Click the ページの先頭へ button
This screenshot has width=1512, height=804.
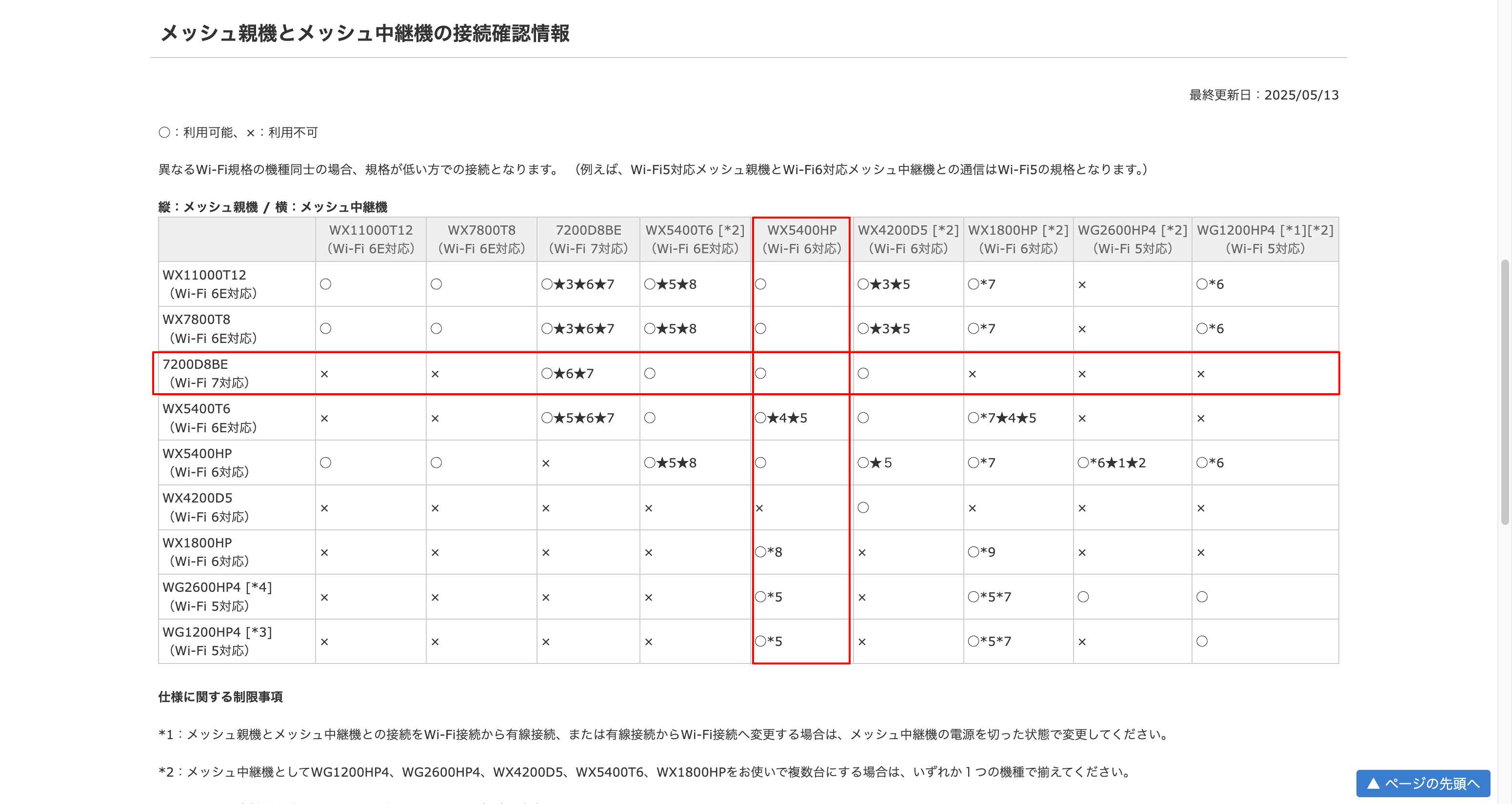pyautogui.click(x=1423, y=783)
